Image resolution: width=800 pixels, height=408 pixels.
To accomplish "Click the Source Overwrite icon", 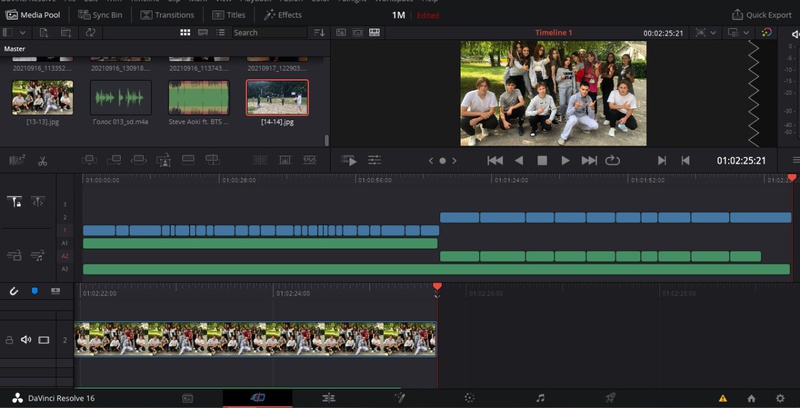I will 212,160.
